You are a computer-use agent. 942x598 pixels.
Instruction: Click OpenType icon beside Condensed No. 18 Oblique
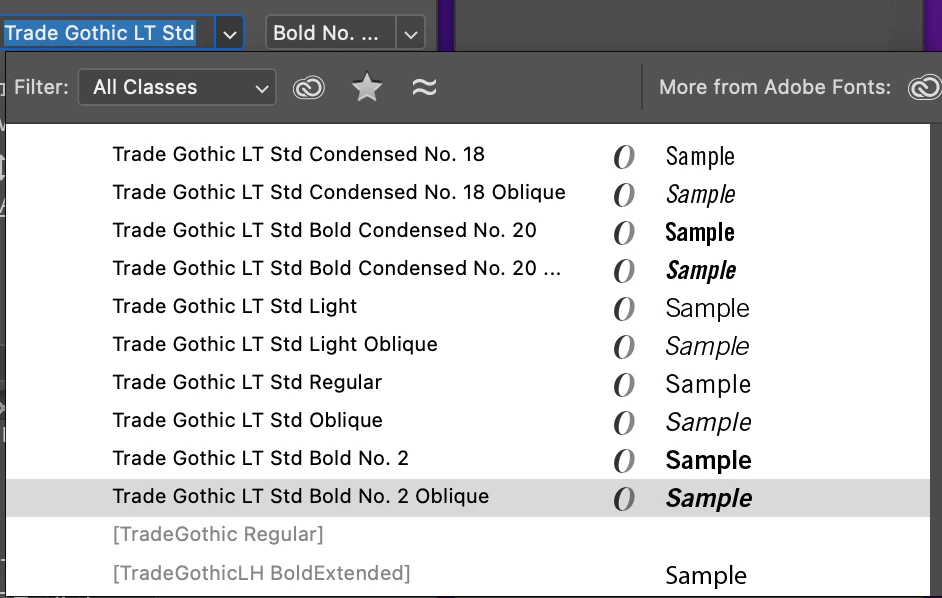point(624,194)
